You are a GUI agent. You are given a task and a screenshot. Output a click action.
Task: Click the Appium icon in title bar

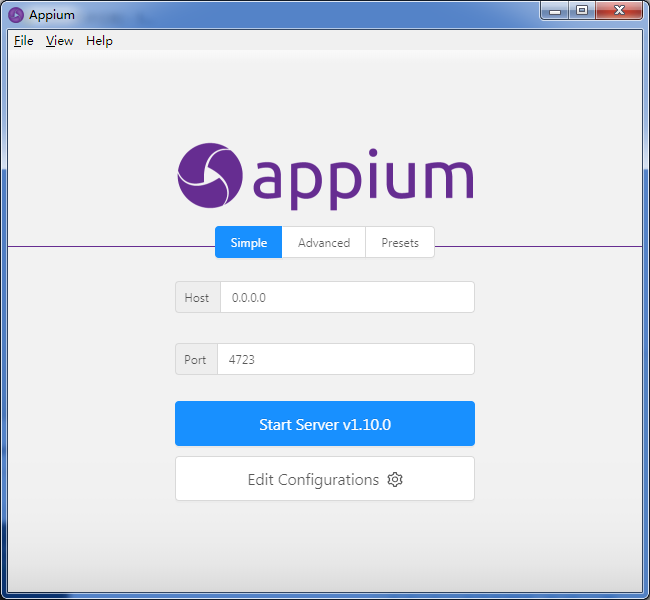click(16, 15)
